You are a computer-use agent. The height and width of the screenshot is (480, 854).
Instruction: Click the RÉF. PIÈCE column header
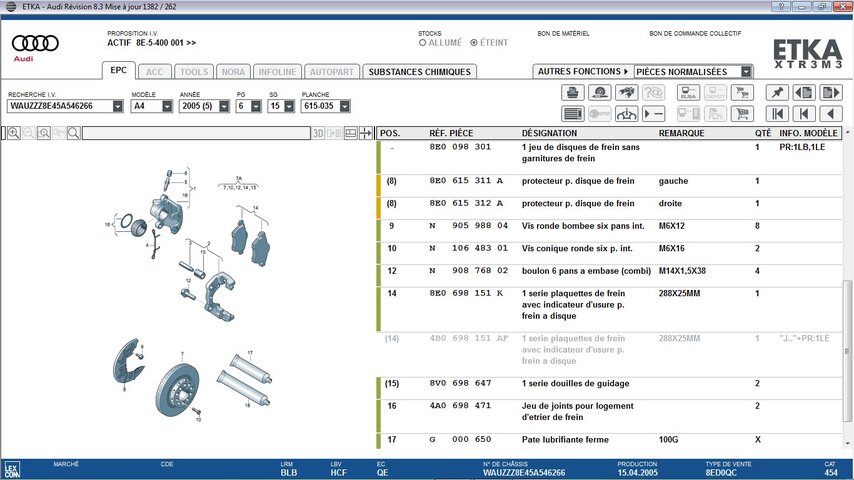(451, 133)
